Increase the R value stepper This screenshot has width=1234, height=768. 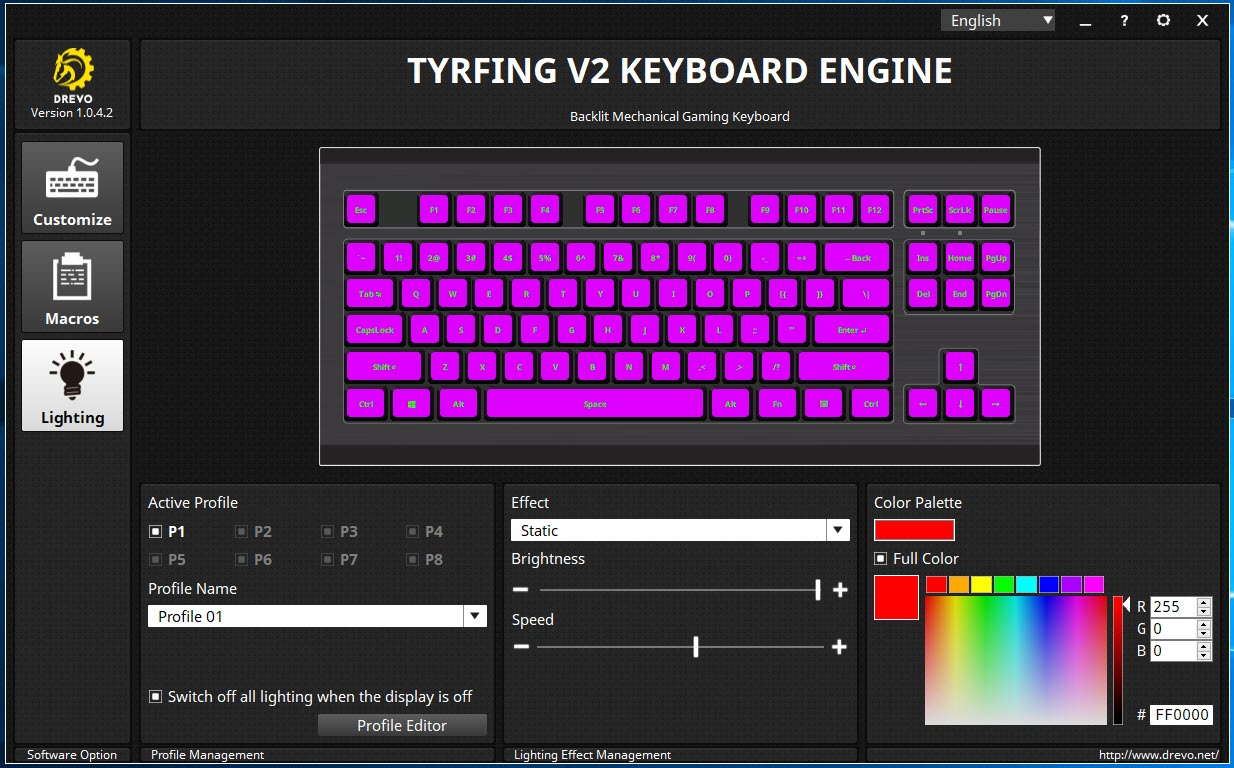pyautogui.click(x=1204, y=602)
